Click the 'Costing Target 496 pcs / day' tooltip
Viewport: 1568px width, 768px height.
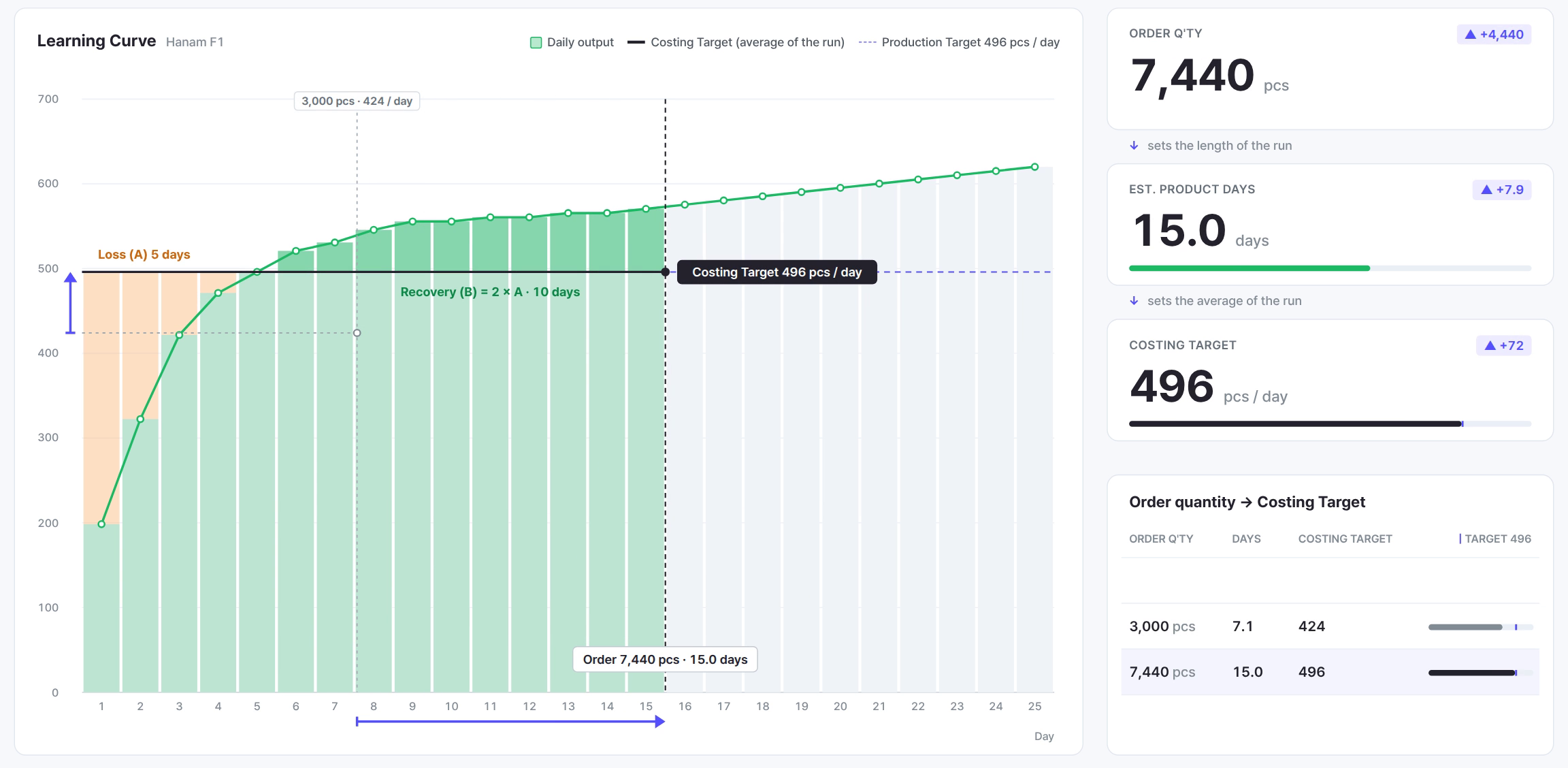[777, 272]
